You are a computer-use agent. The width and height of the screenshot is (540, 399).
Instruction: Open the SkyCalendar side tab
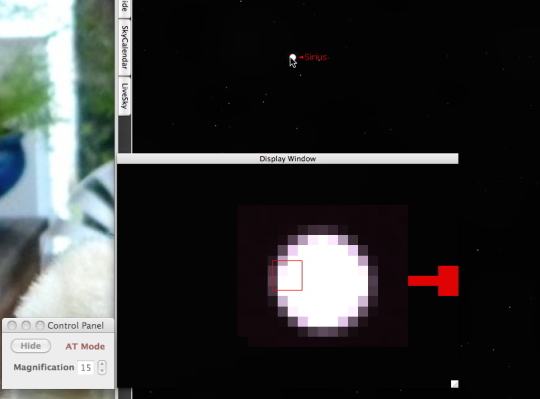tap(124, 47)
